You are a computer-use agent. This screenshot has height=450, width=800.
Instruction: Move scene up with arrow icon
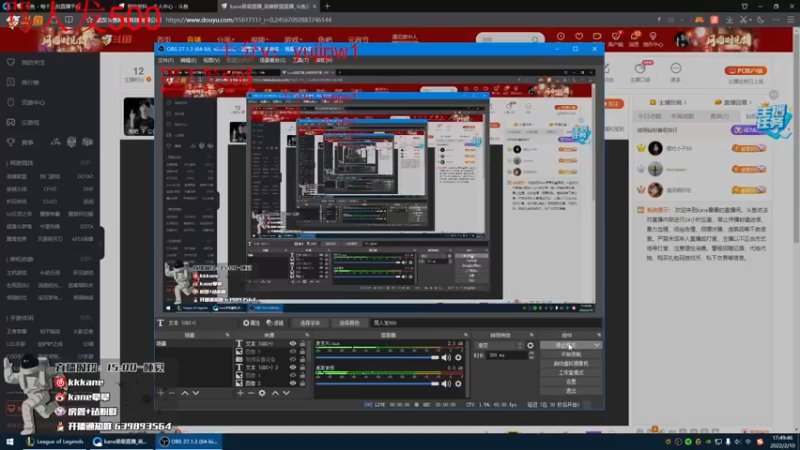coord(185,393)
